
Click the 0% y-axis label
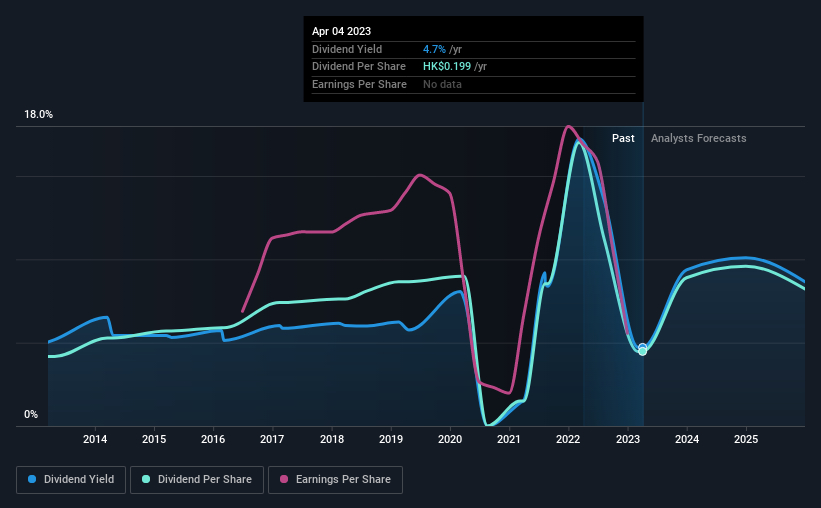[31, 414]
